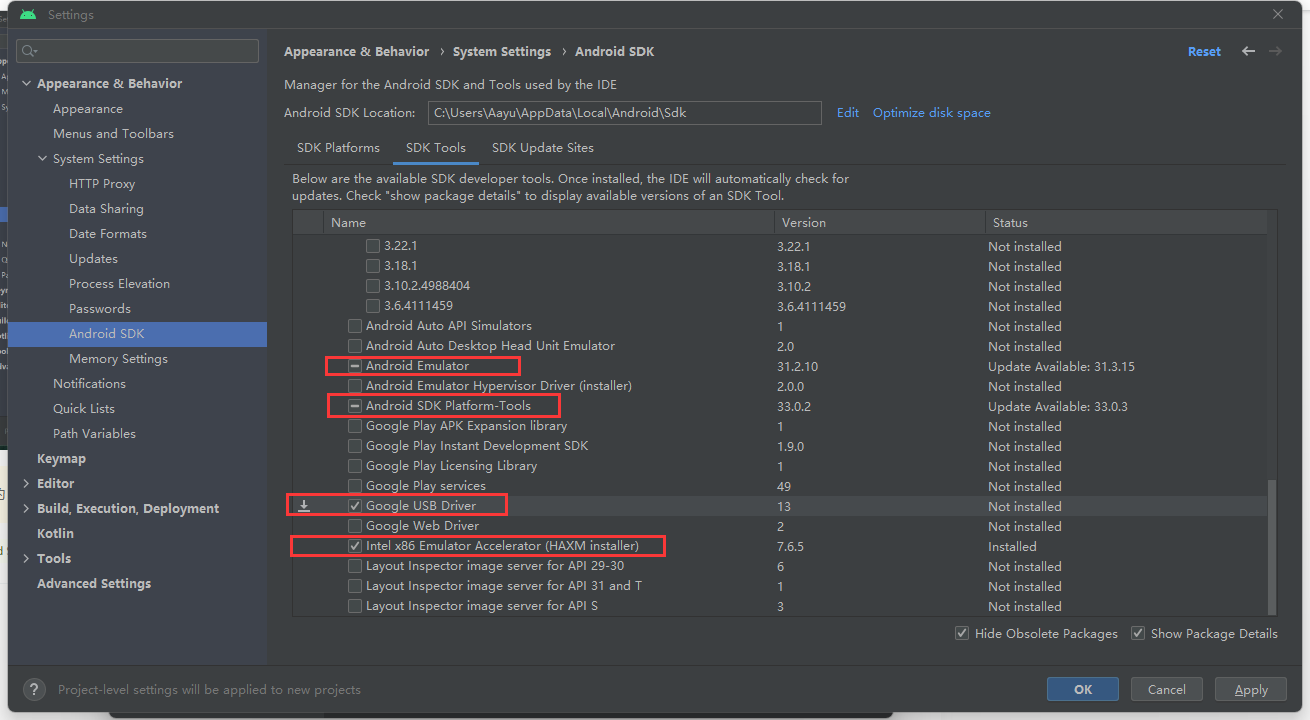Click the back navigation arrow icon
Image resolution: width=1310 pixels, height=720 pixels.
[1248, 51]
